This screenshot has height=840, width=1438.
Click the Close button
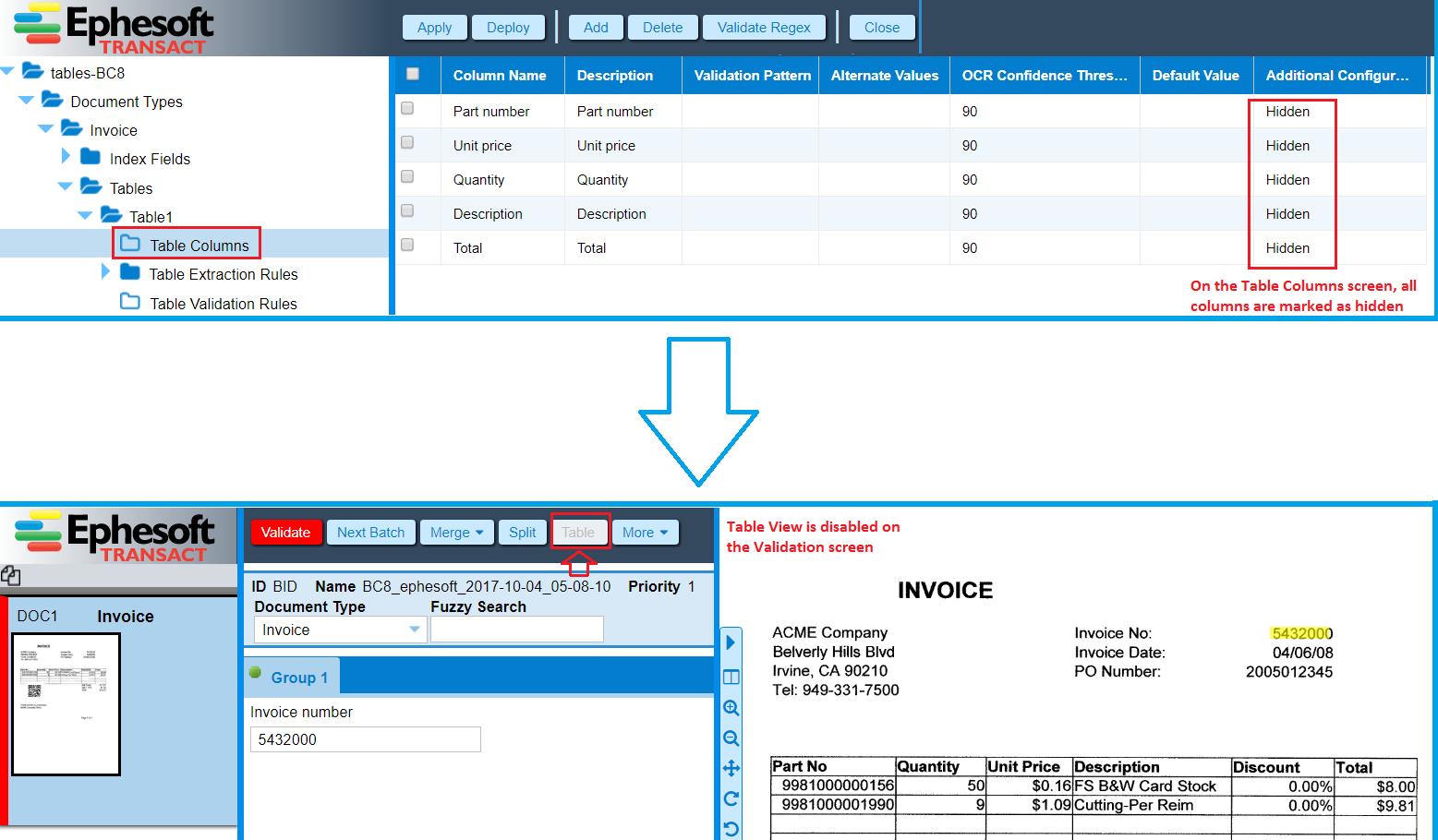click(882, 28)
